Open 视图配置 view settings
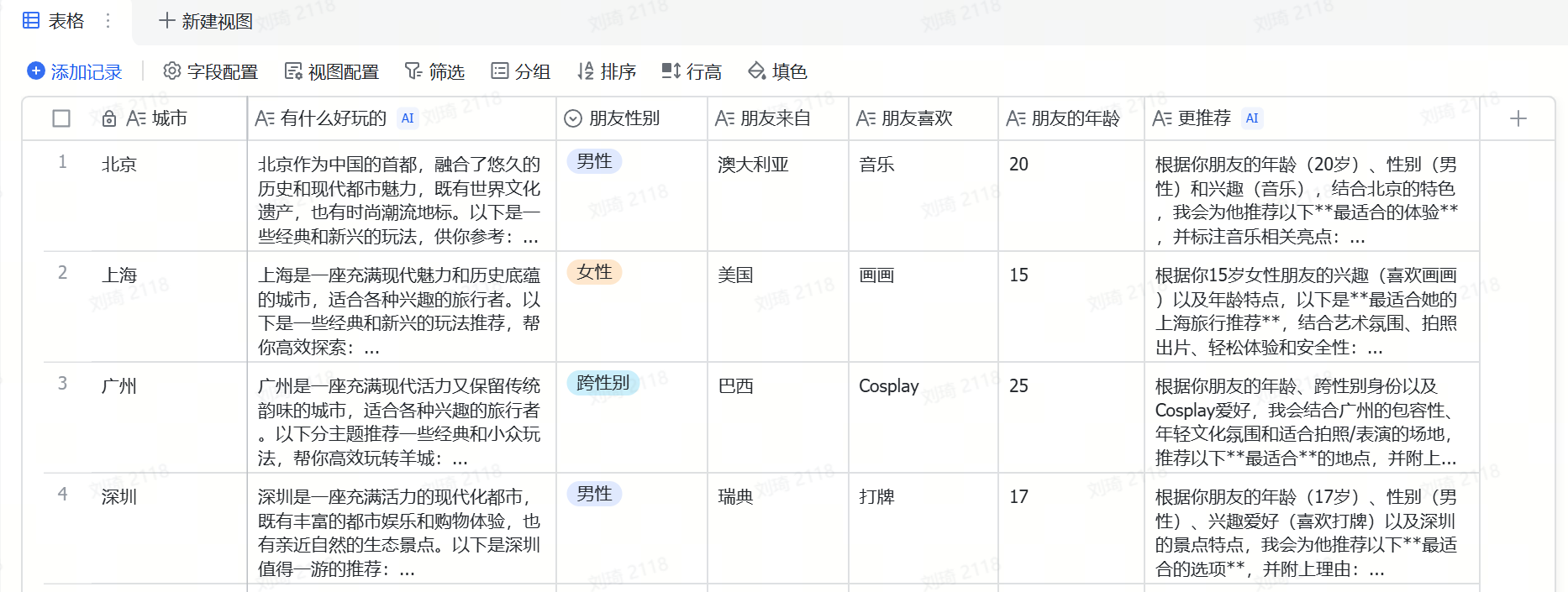 pyautogui.click(x=331, y=71)
